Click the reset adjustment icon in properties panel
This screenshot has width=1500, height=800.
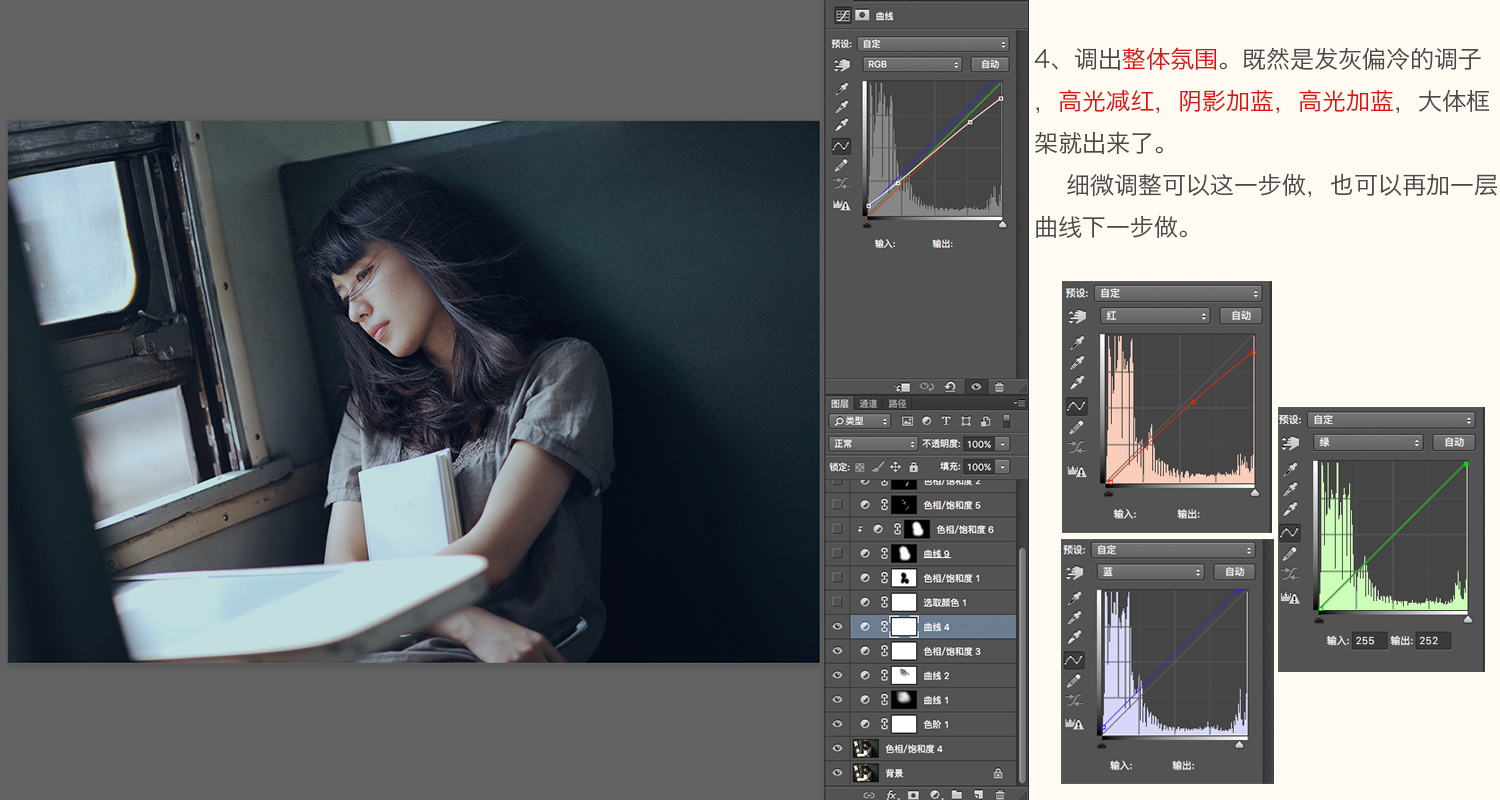tap(949, 386)
